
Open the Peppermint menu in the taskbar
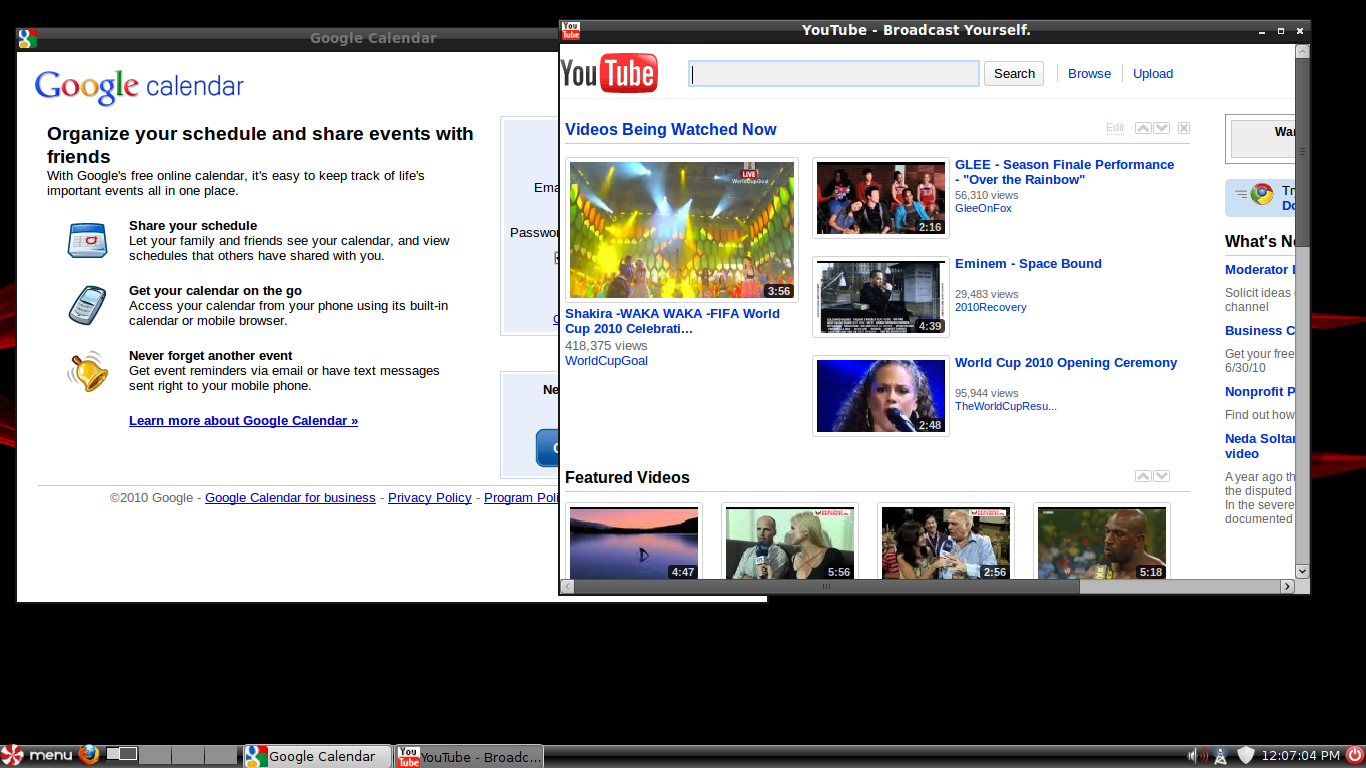pos(37,755)
